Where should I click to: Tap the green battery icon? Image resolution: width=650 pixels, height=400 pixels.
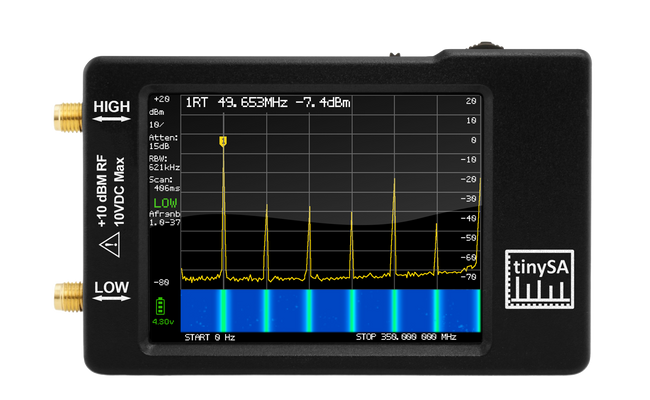tap(161, 305)
